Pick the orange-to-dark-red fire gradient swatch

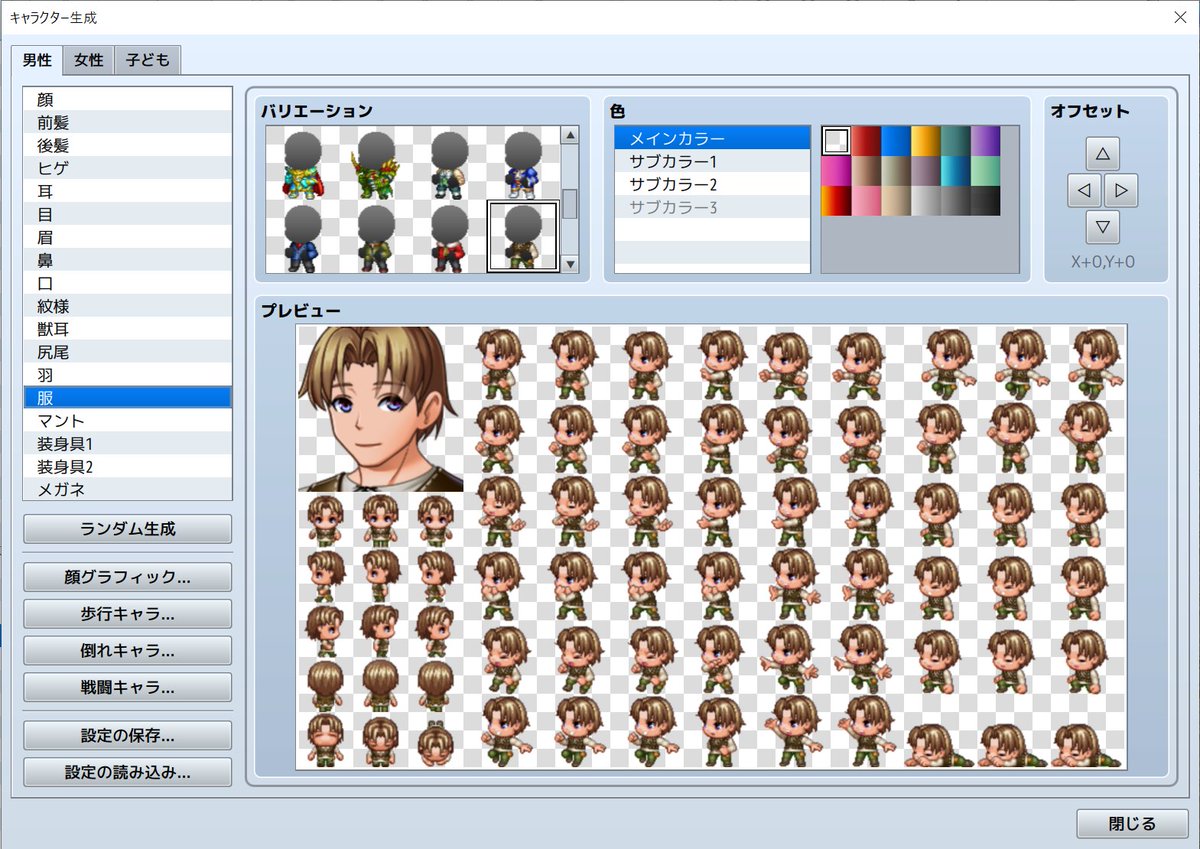point(836,201)
